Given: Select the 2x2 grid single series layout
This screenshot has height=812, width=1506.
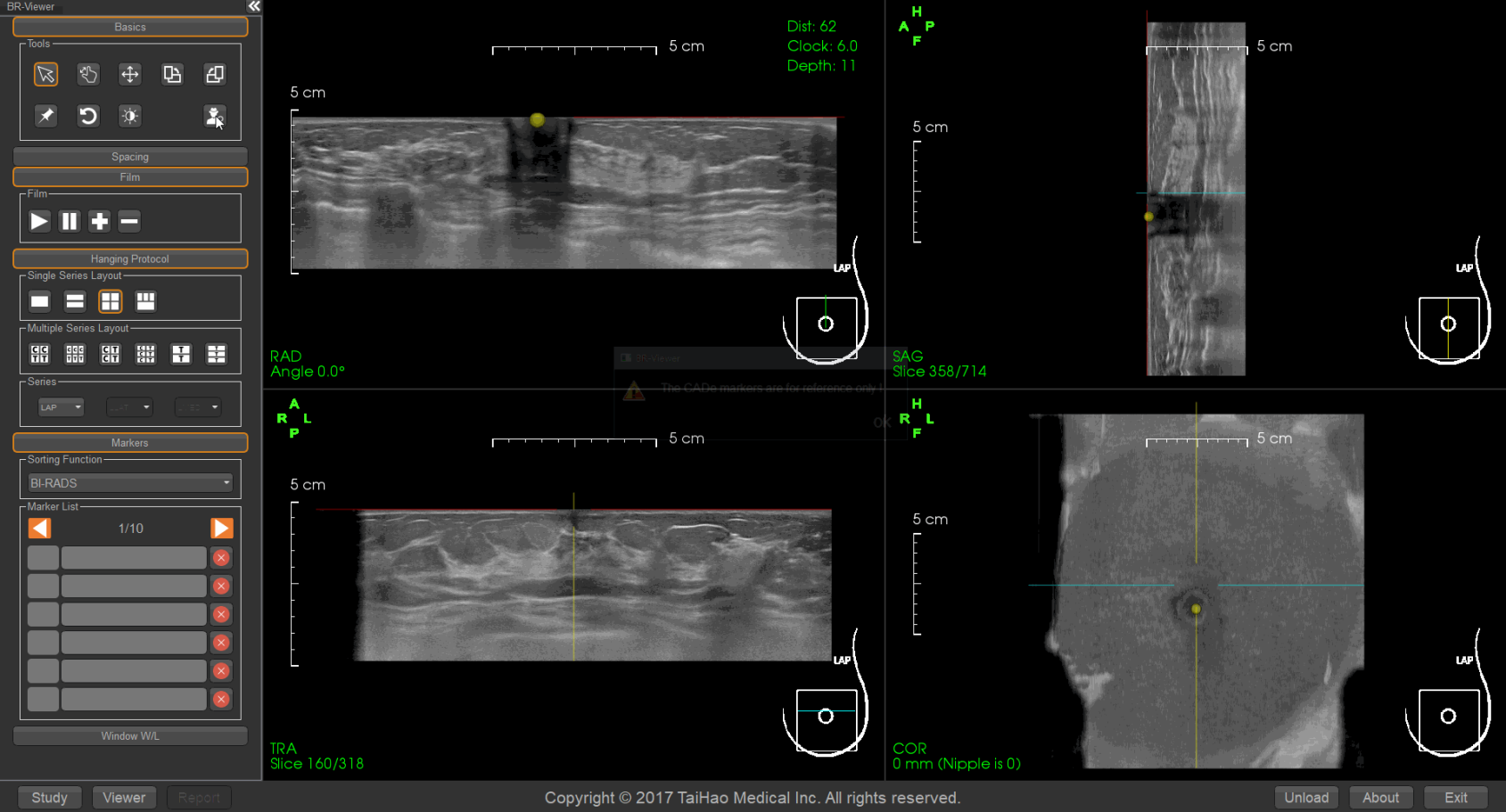Looking at the screenshot, I should click(110, 301).
